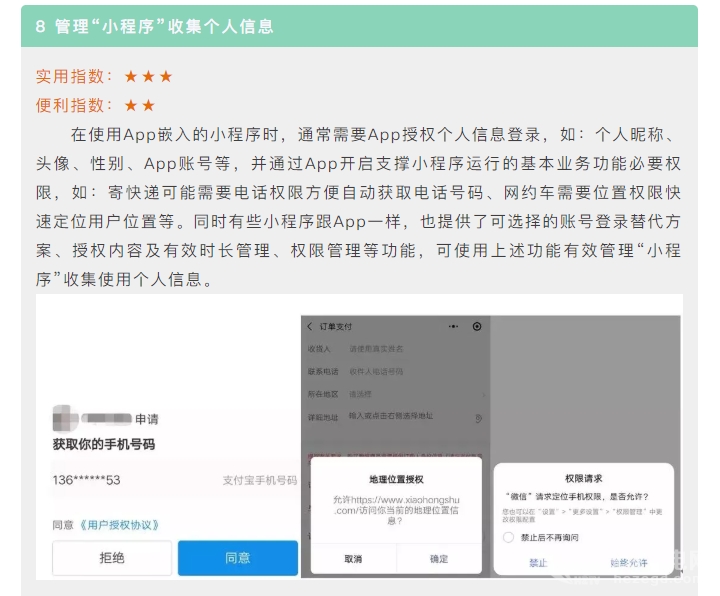
Task: Tap the circular mini-program close target icon
Action: (477, 327)
